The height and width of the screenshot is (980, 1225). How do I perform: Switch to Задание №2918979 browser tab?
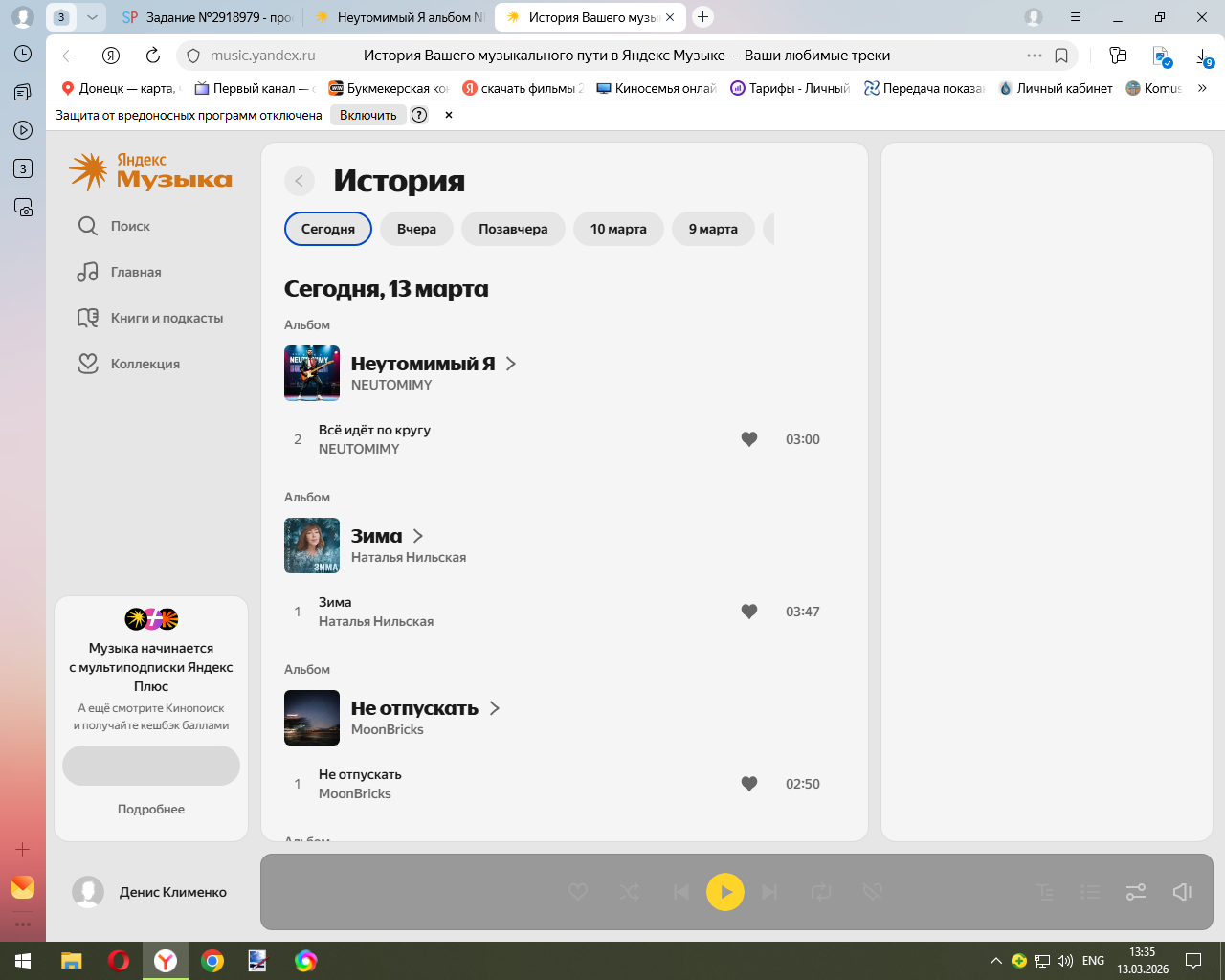[209, 17]
